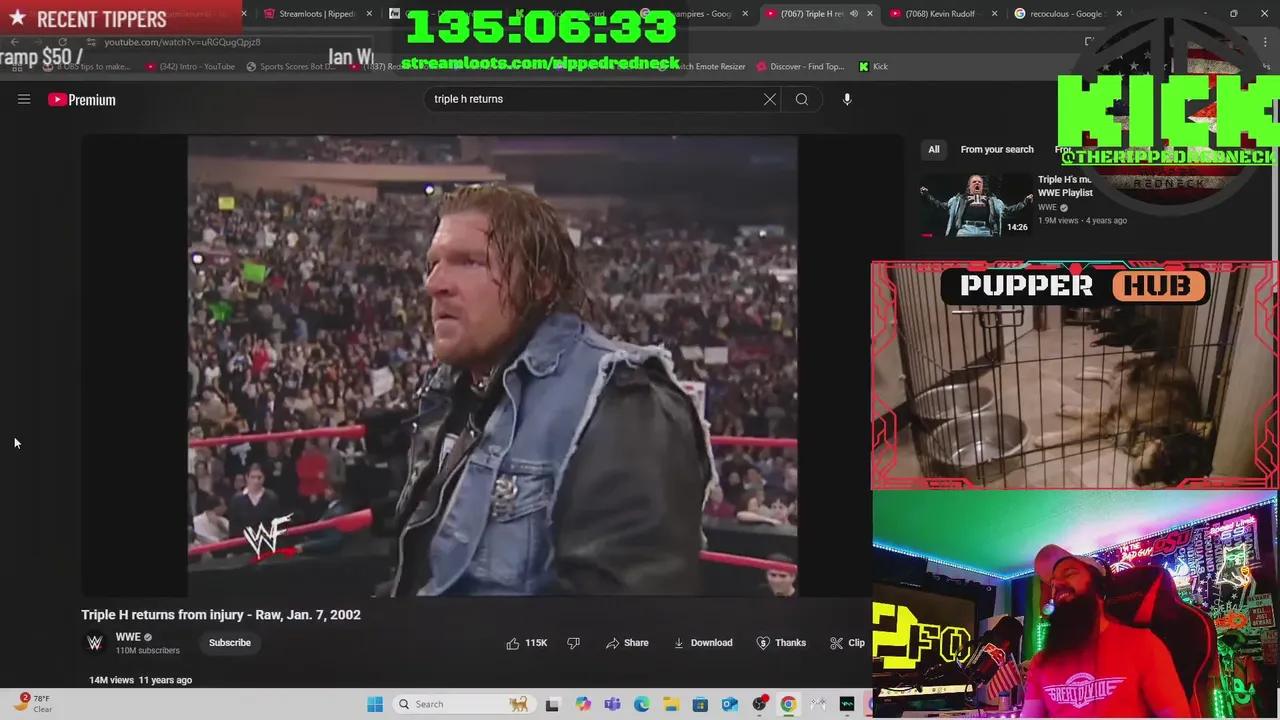Close the Triple H returns browser tab

coord(869,14)
